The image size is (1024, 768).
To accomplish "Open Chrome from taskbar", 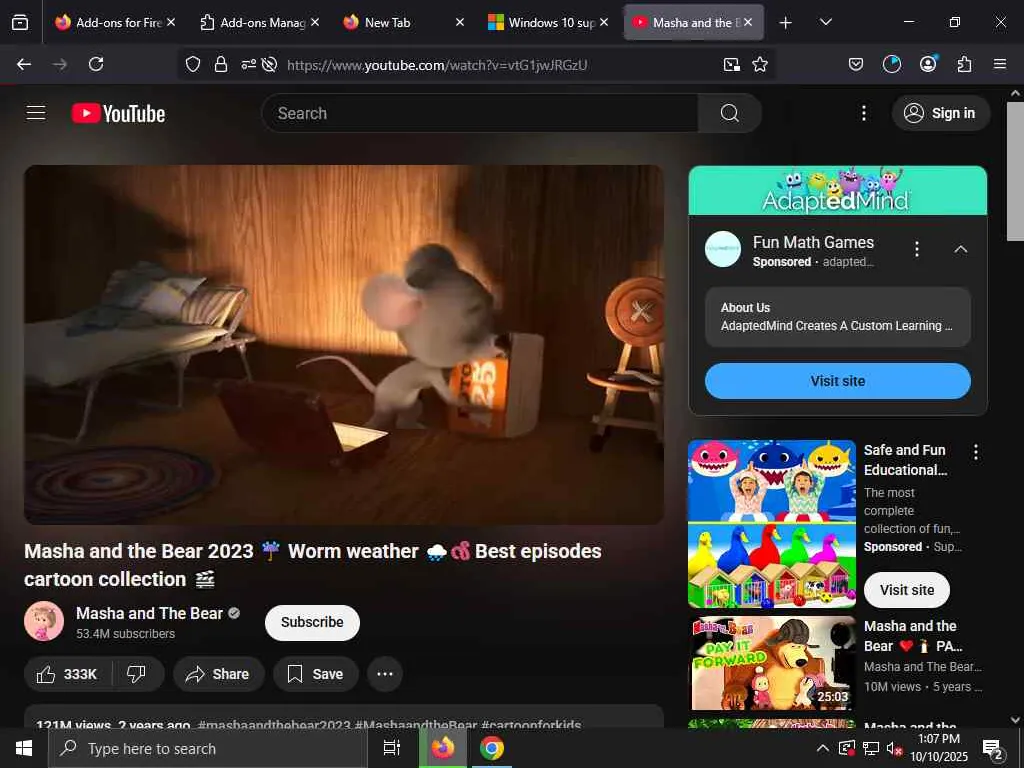I will pyautogui.click(x=492, y=748).
